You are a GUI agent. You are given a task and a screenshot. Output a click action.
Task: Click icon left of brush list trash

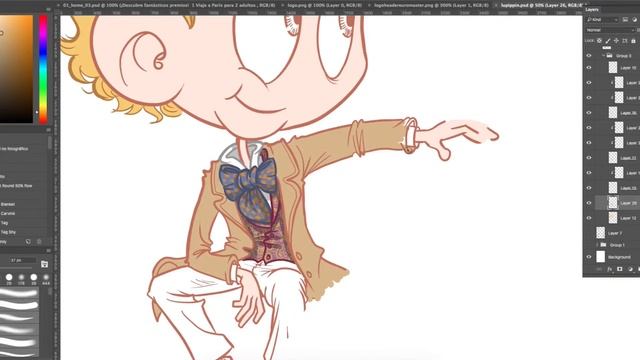coord(28,242)
